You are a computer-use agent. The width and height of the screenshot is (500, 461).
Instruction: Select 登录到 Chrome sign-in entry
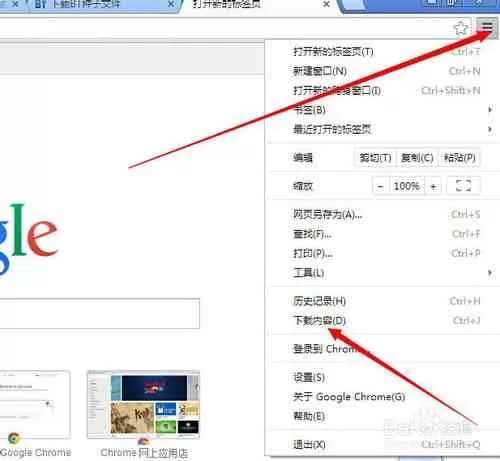click(383, 349)
